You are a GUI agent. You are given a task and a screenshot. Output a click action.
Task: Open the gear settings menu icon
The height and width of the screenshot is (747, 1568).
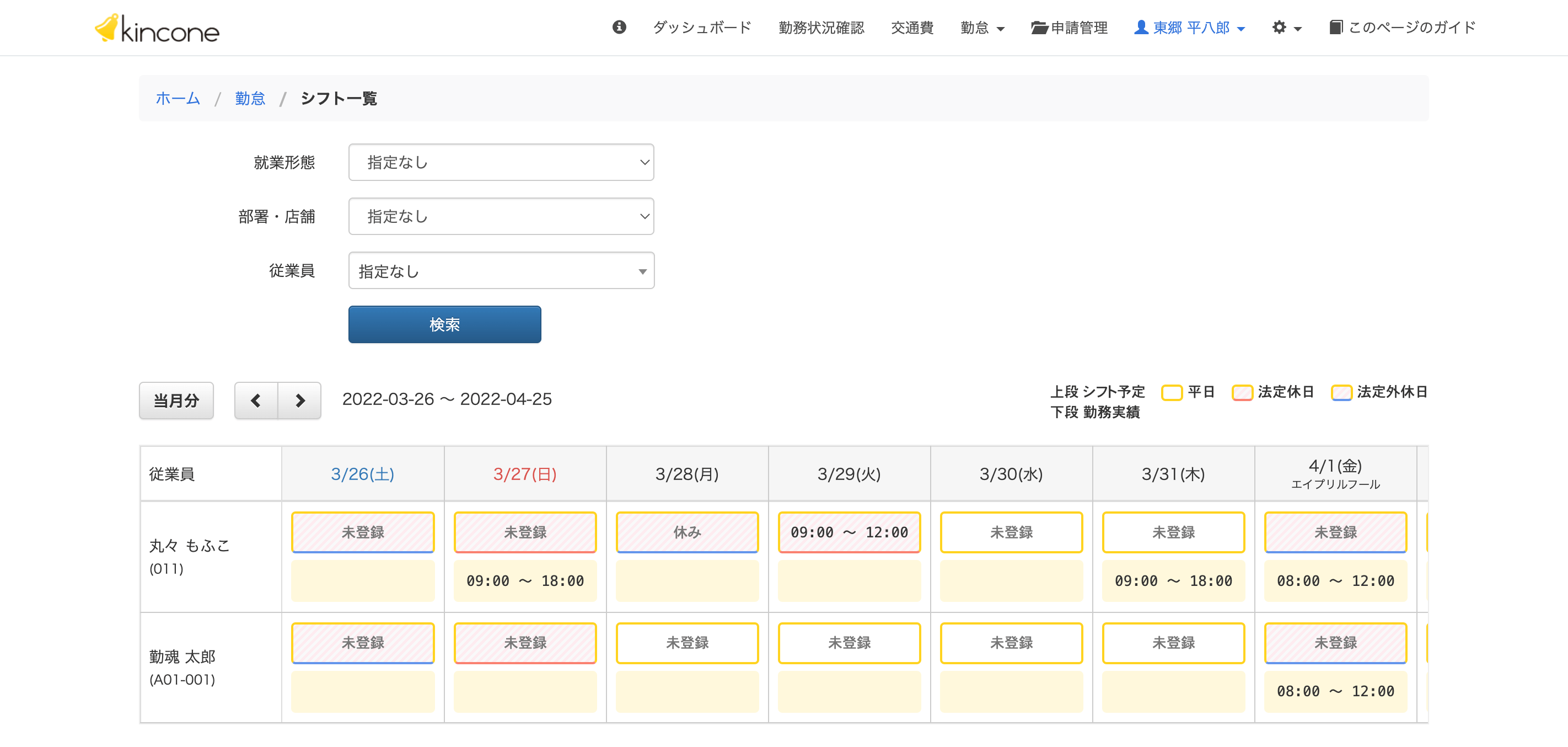coord(1280,27)
